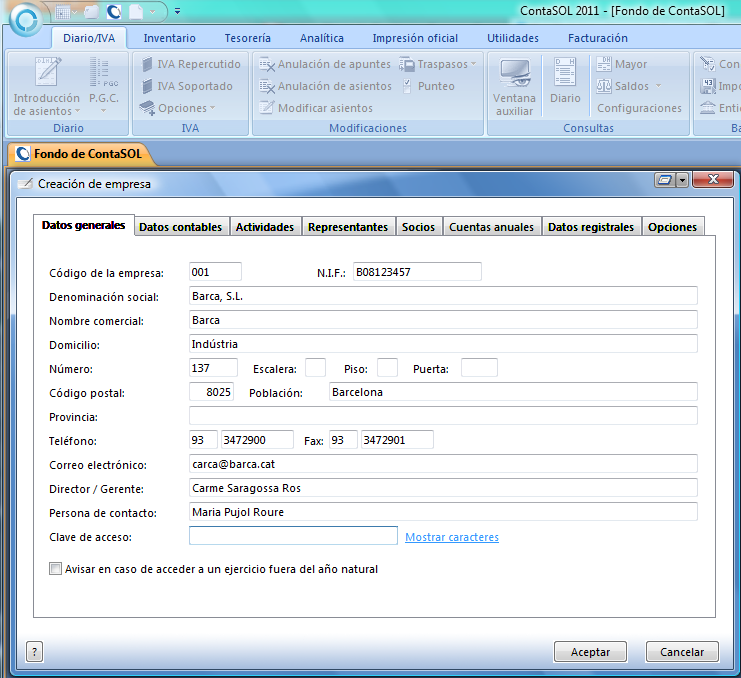The image size is (741, 678).
Task: Click the Ventana auxiliar monitor icon
Action: coord(514,74)
